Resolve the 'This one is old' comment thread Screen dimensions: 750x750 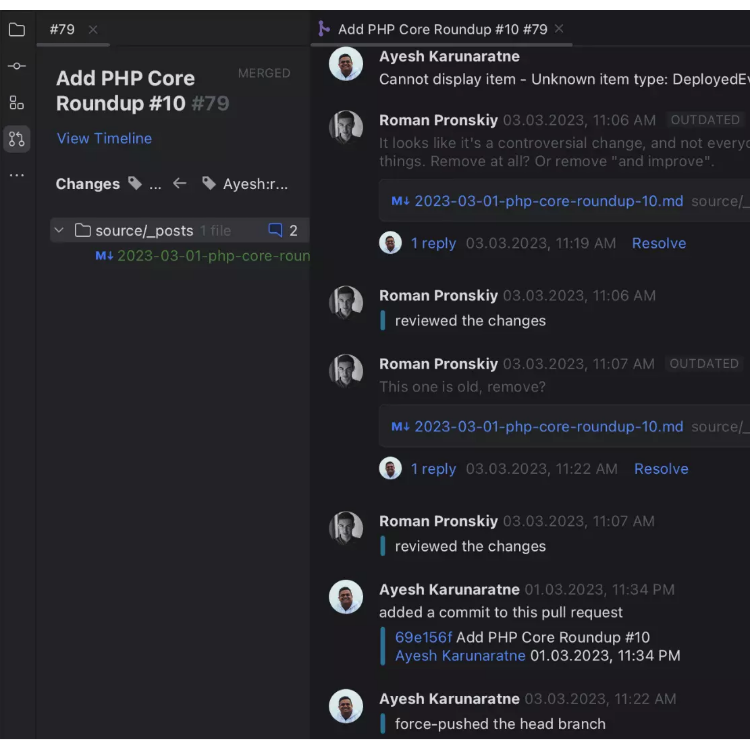pos(660,469)
